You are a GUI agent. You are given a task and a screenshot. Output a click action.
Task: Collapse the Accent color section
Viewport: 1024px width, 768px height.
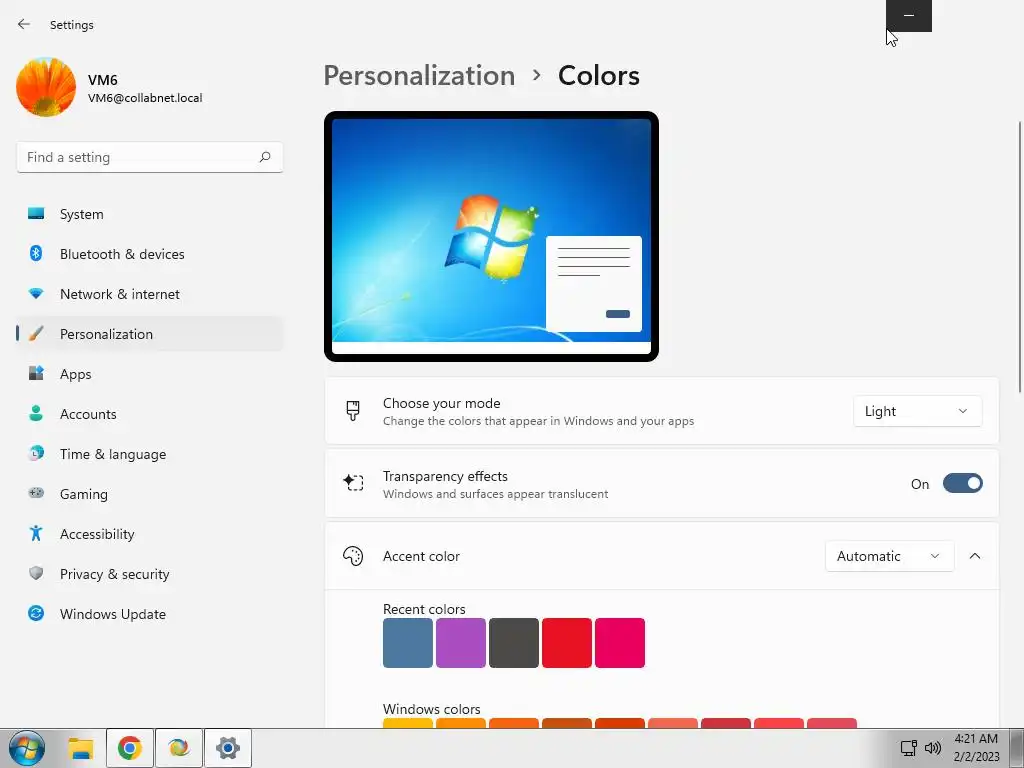pos(975,556)
